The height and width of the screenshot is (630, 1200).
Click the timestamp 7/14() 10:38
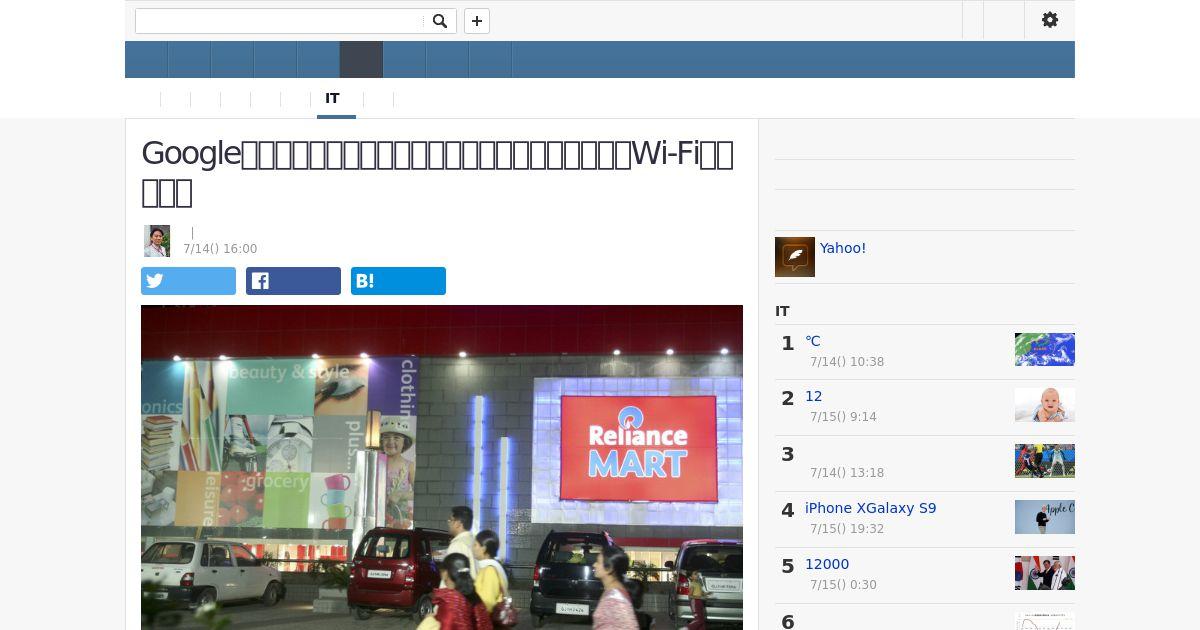(x=847, y=362)
